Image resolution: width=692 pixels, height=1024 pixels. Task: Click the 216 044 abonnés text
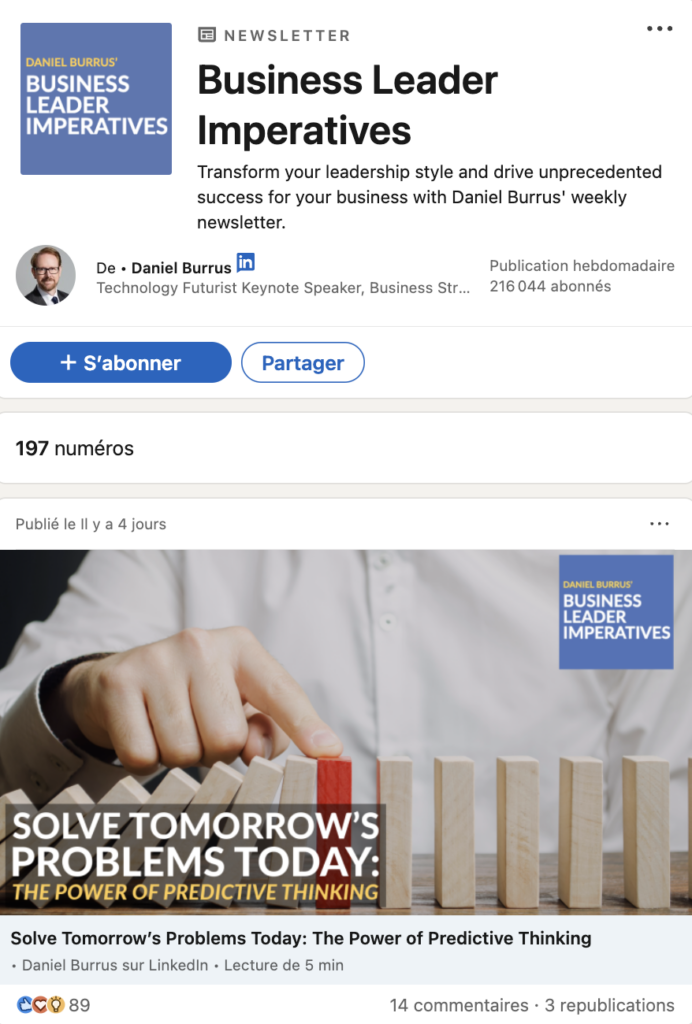pos(550,286)
